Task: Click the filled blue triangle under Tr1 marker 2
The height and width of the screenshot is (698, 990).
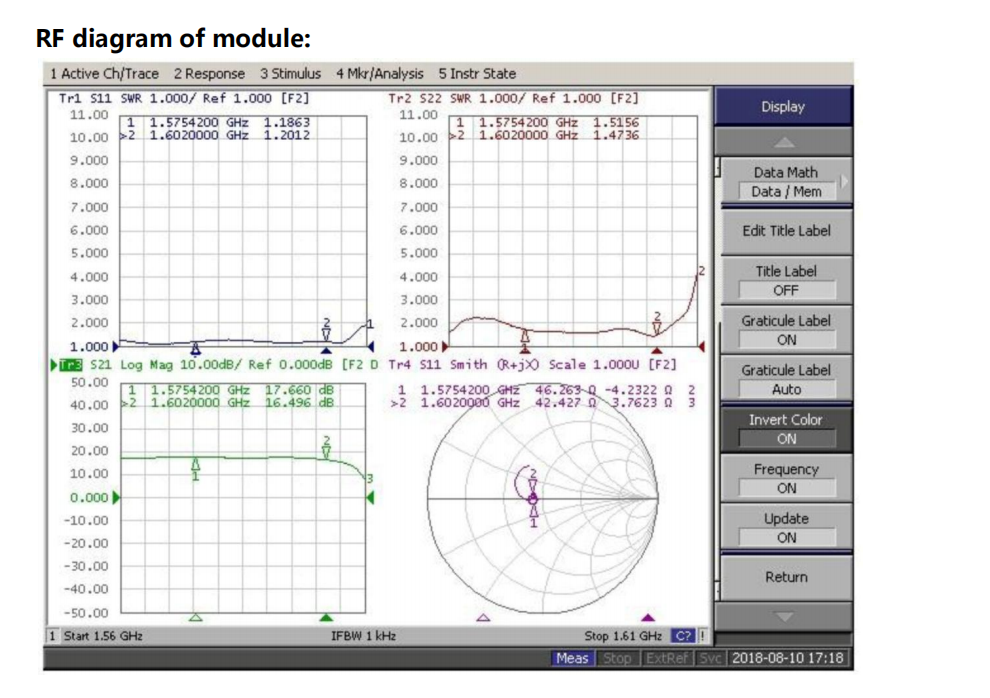Action: pos(326,350)
